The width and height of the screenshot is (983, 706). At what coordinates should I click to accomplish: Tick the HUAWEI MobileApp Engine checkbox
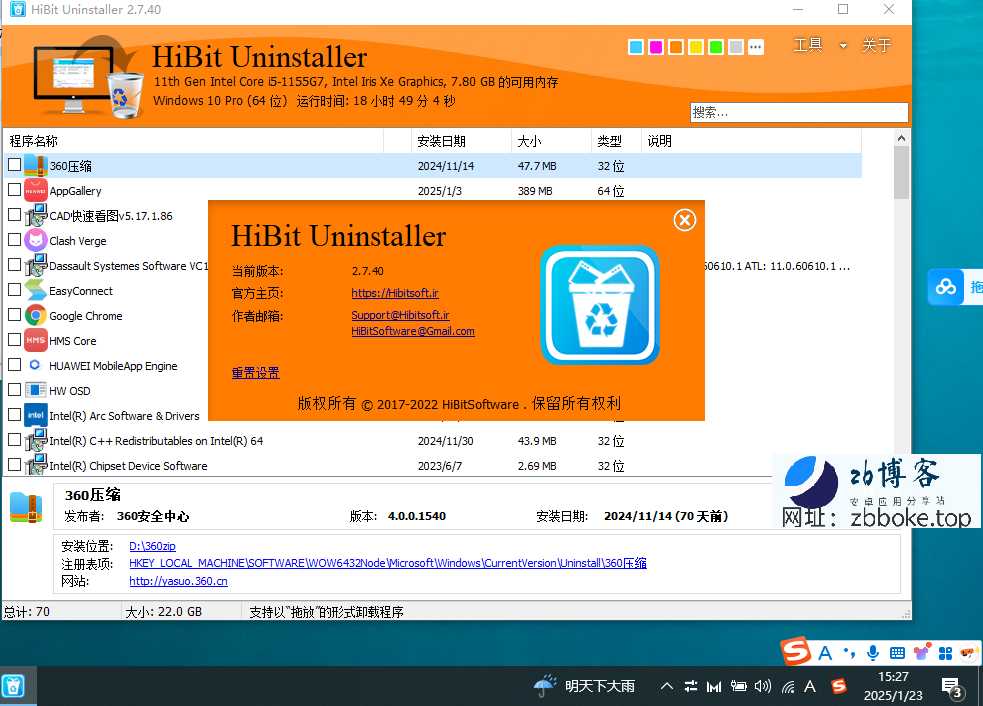pos(14,364)
